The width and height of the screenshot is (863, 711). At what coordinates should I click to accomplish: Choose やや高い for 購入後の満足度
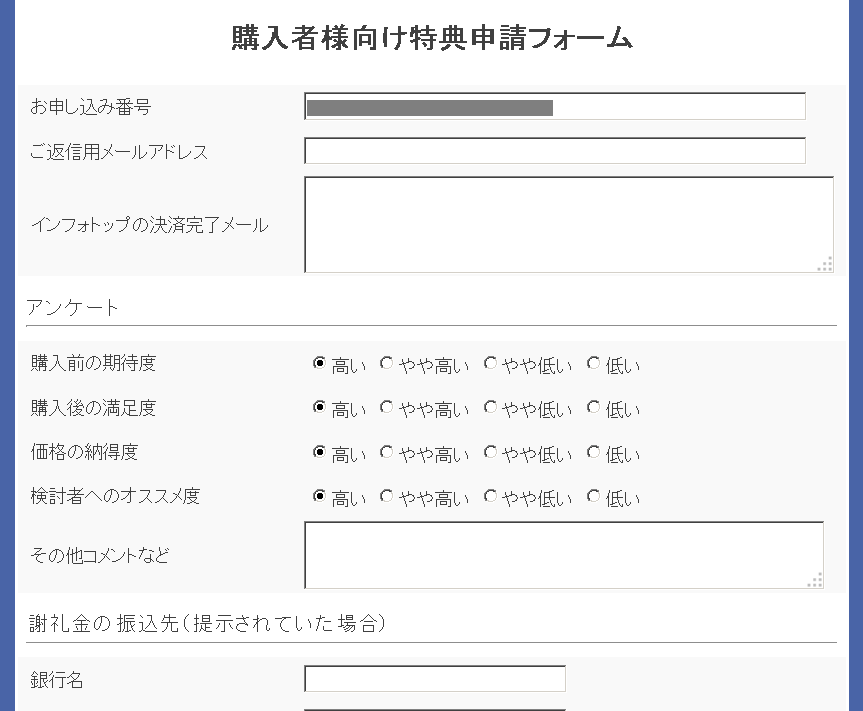tap(386, 407)
